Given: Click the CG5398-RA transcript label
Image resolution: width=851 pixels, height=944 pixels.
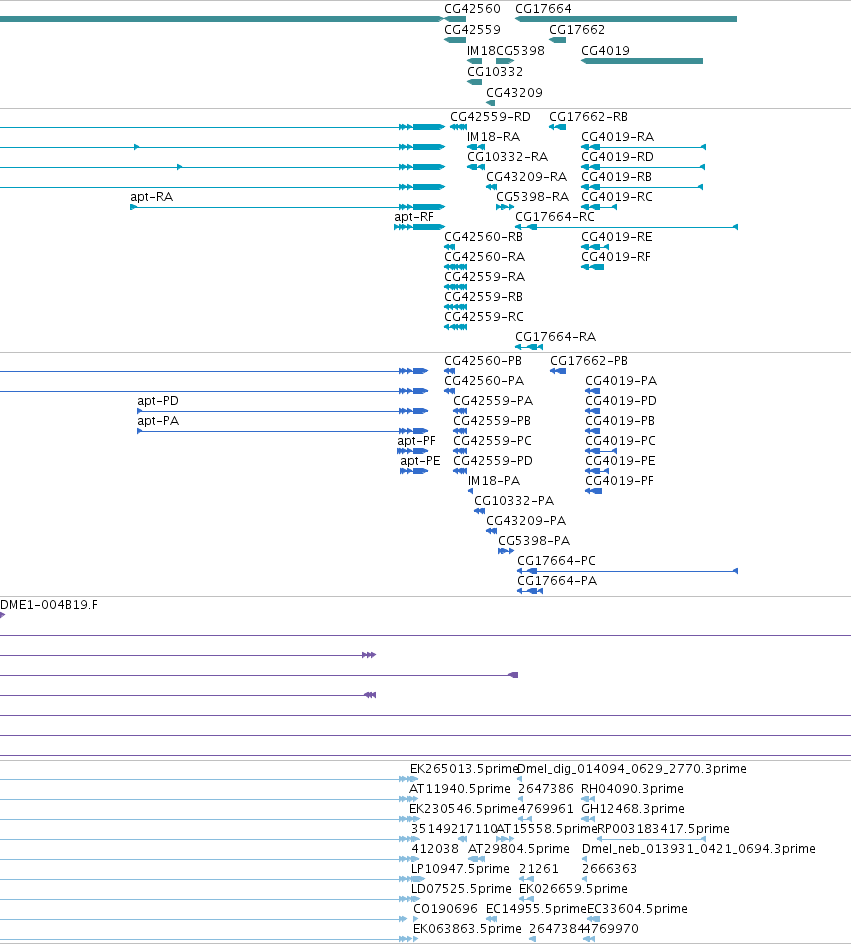Looking at the screenshot, I should [x=532, y=197].
